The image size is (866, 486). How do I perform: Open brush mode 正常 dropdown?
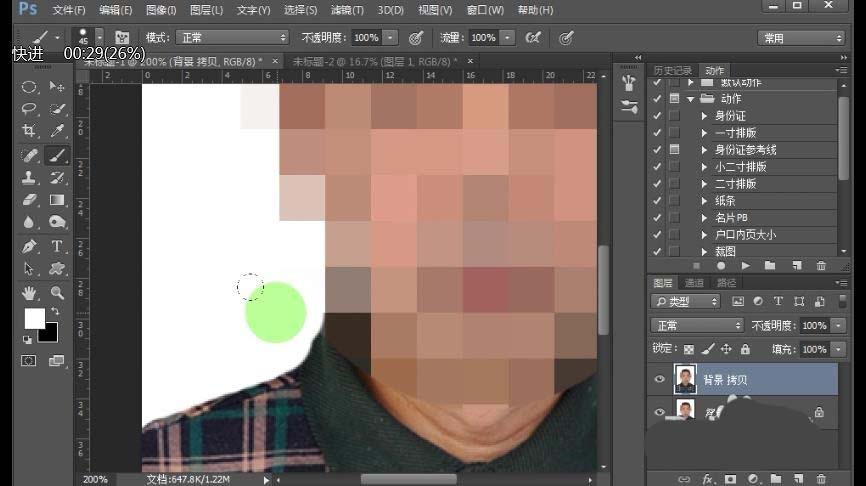point(233,38)
